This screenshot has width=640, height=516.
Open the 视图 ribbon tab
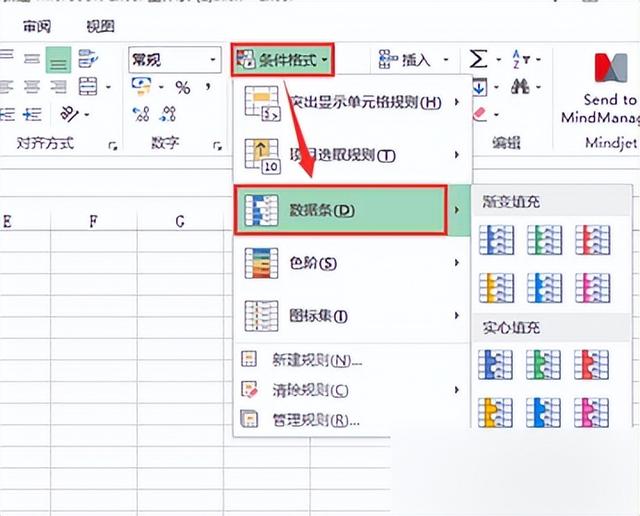click(100, 27)
